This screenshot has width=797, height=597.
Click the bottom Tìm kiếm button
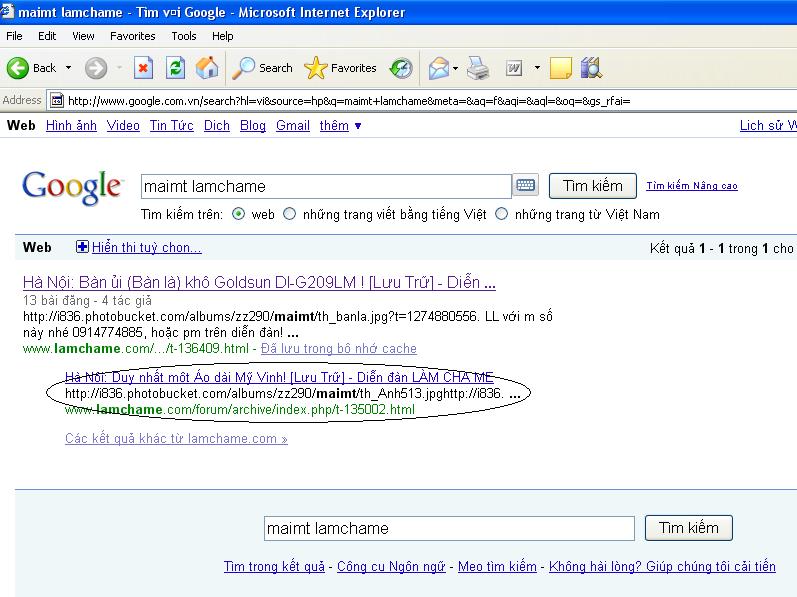click(x=689, y=528)
